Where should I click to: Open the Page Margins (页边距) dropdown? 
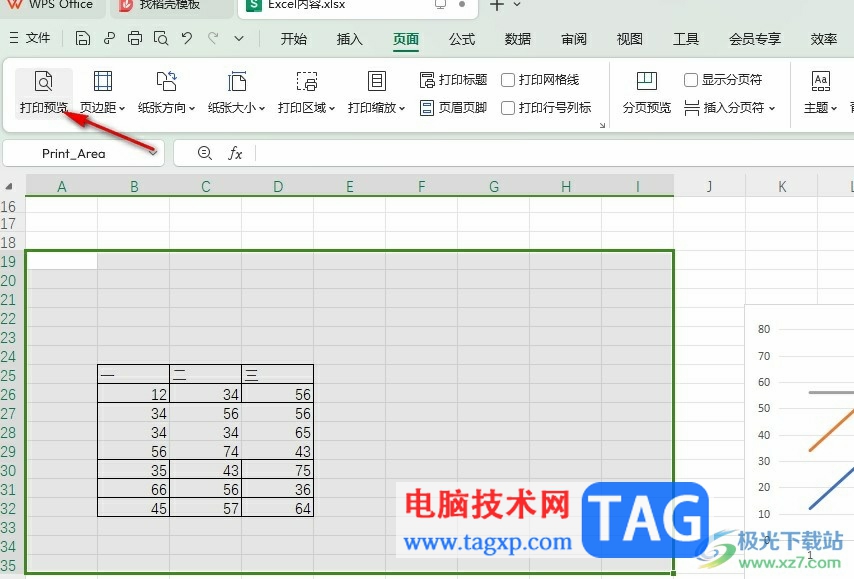tap(102, 92)
